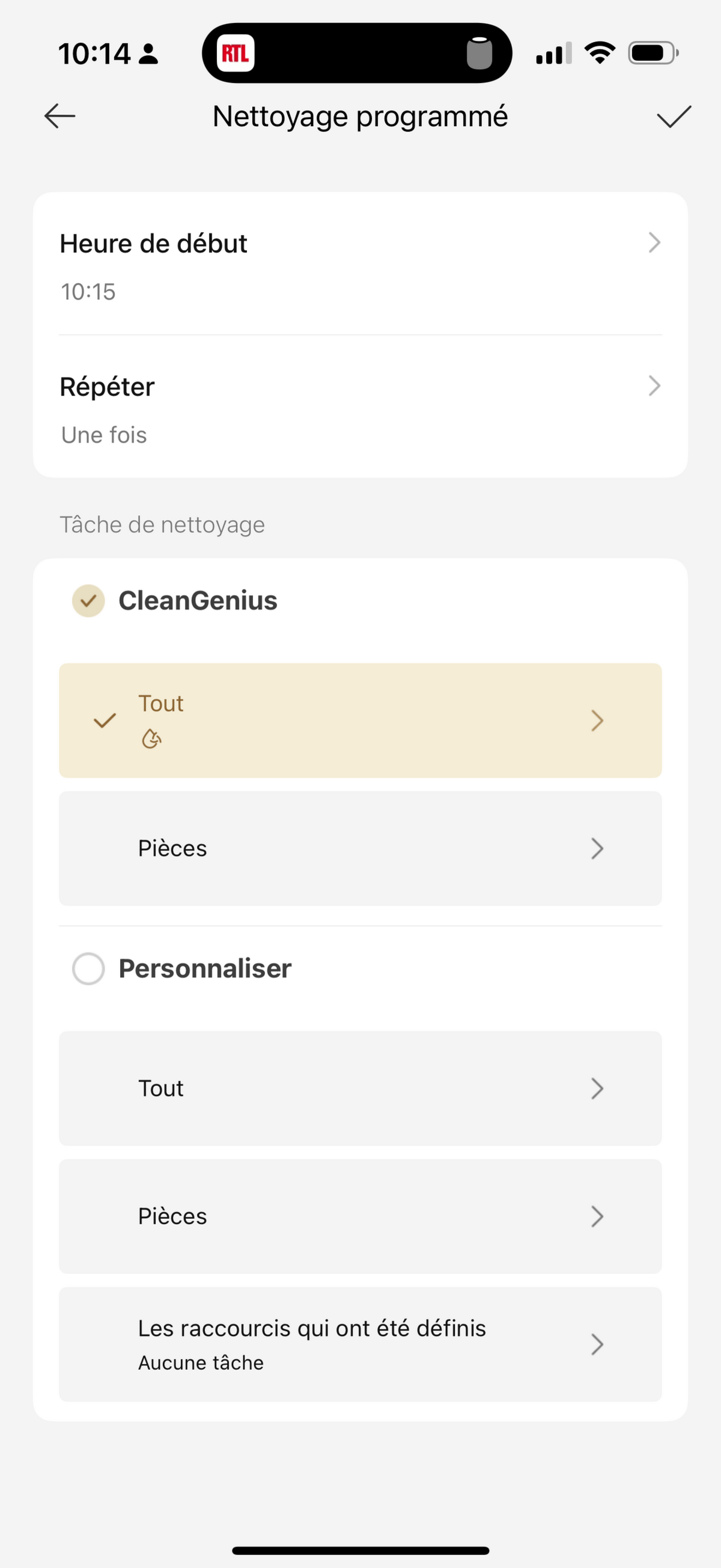Image resolution: width=721 pixels, height=1568 pixels.
Task: Open Tout under Personnaliser
Action: (360, 1088)
